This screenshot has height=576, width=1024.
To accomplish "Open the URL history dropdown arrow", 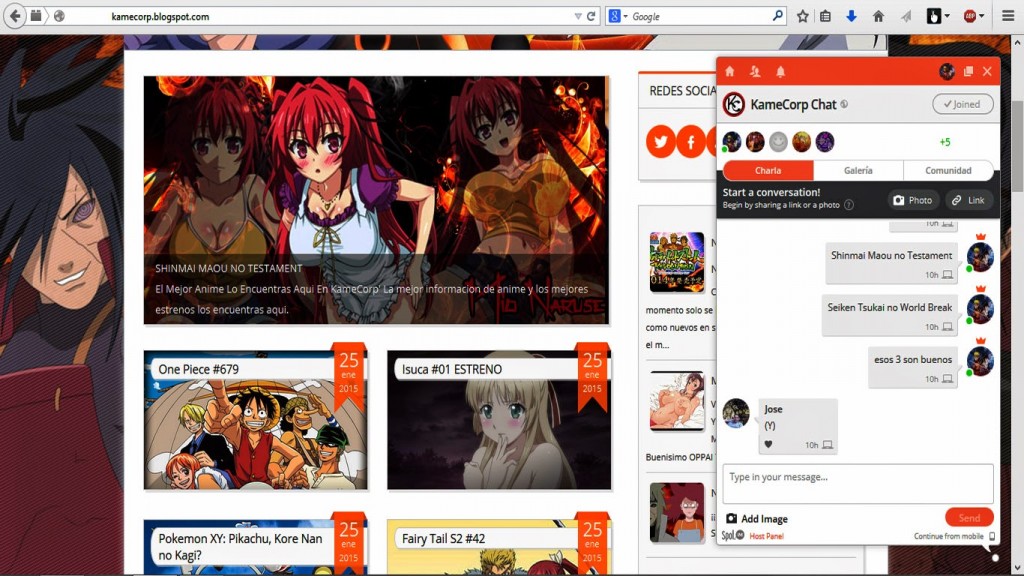I will point(577,16).
